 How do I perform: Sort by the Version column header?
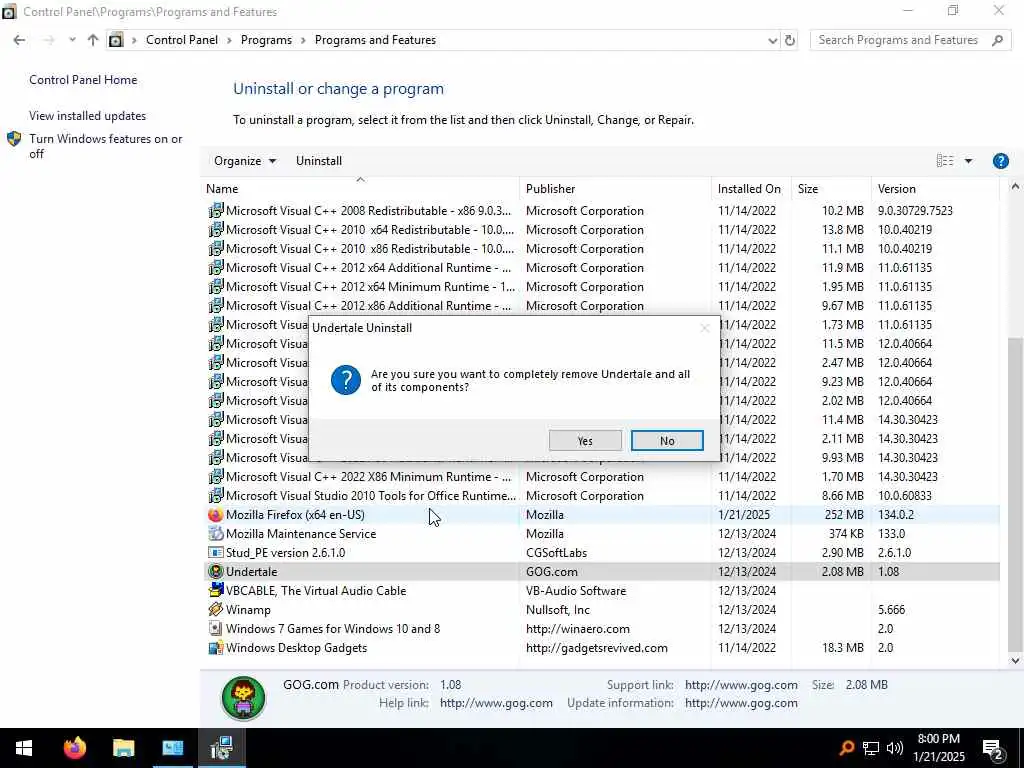(x=935, y=189)
